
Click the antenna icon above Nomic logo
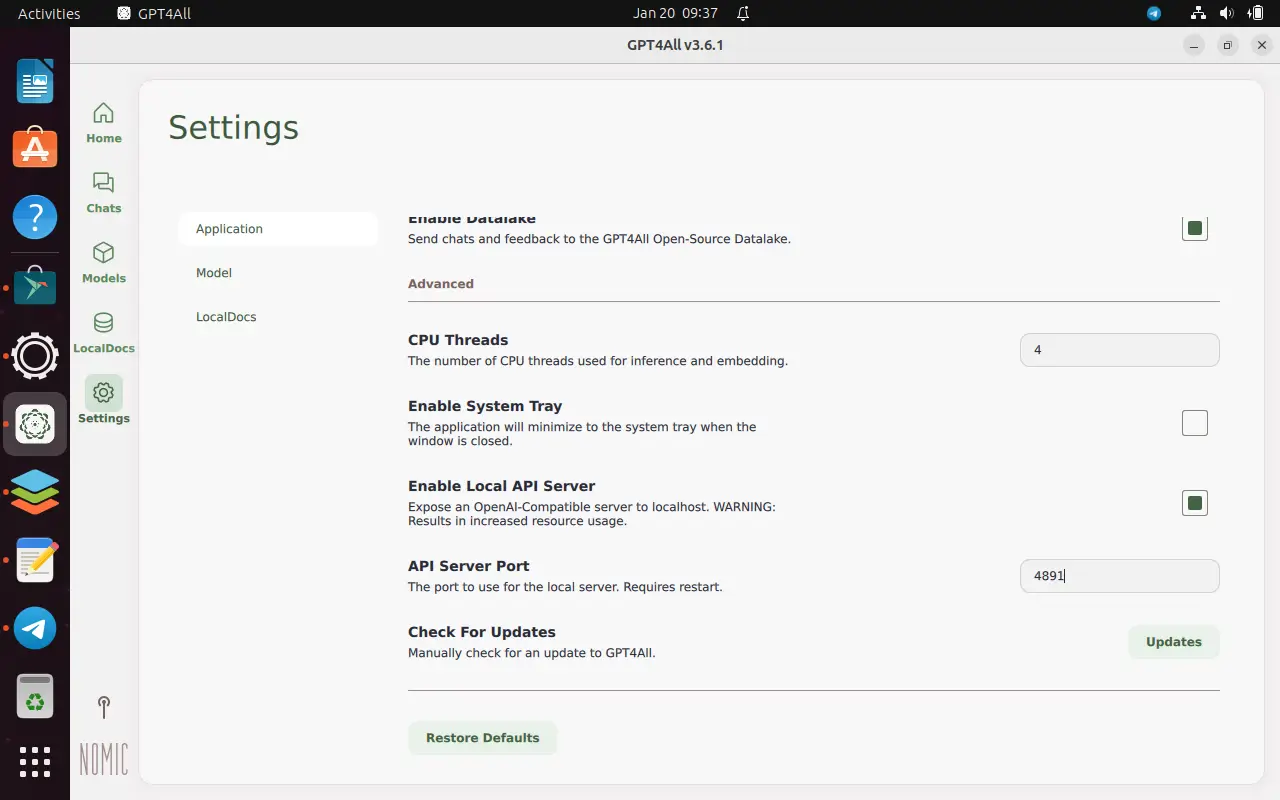[x=103, y=707]
